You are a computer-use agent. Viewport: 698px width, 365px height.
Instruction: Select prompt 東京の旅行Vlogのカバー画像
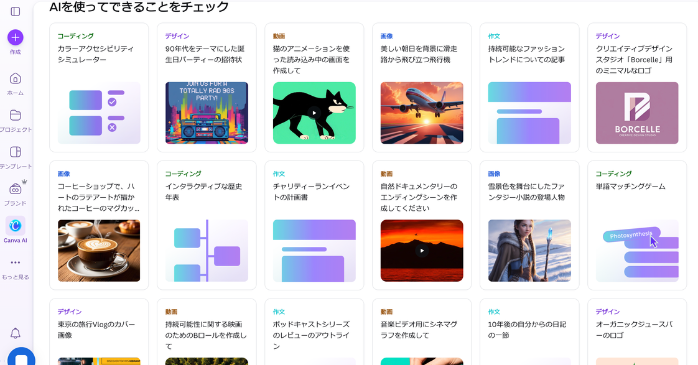coord(95,330)
